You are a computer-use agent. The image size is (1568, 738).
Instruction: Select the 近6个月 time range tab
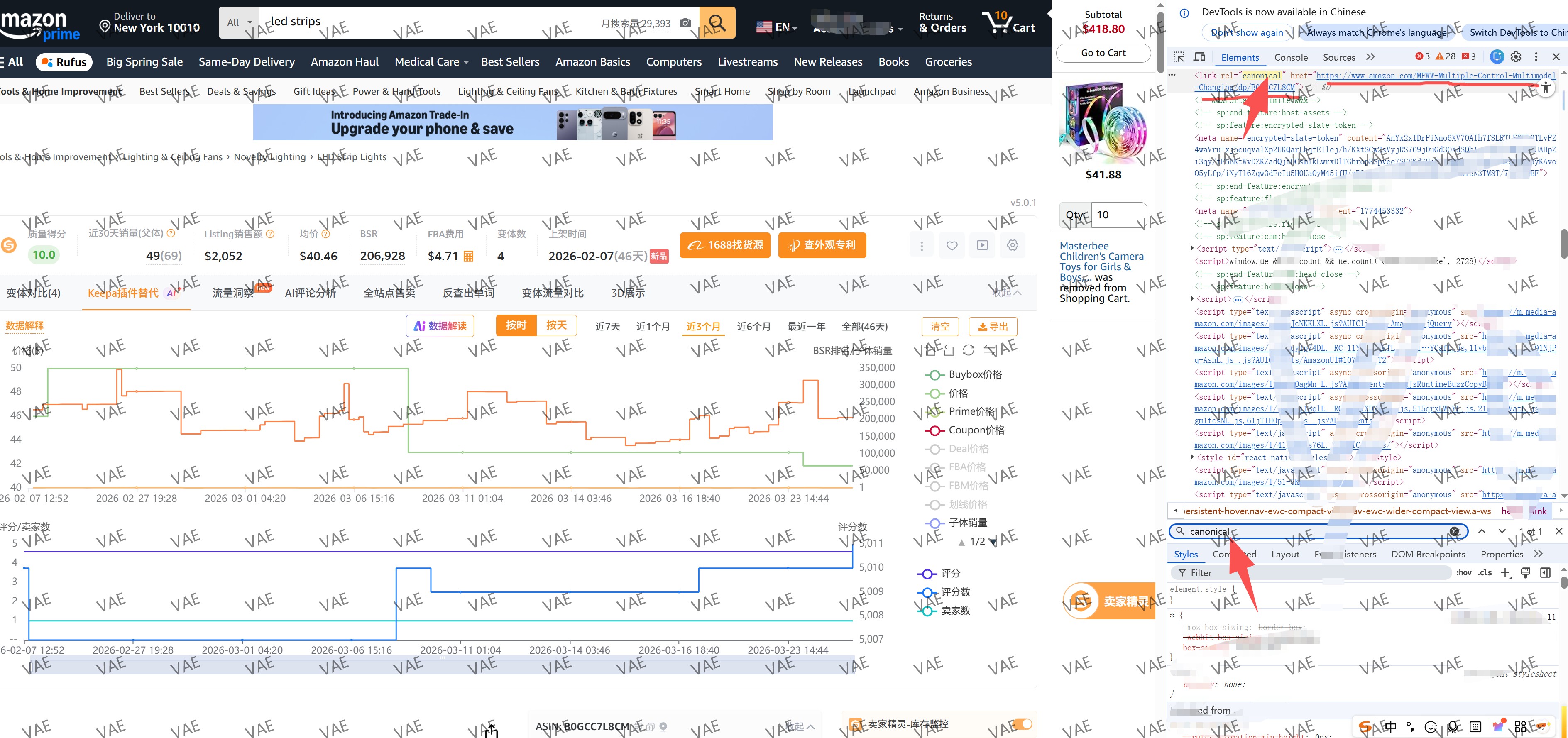pos(753,327)
